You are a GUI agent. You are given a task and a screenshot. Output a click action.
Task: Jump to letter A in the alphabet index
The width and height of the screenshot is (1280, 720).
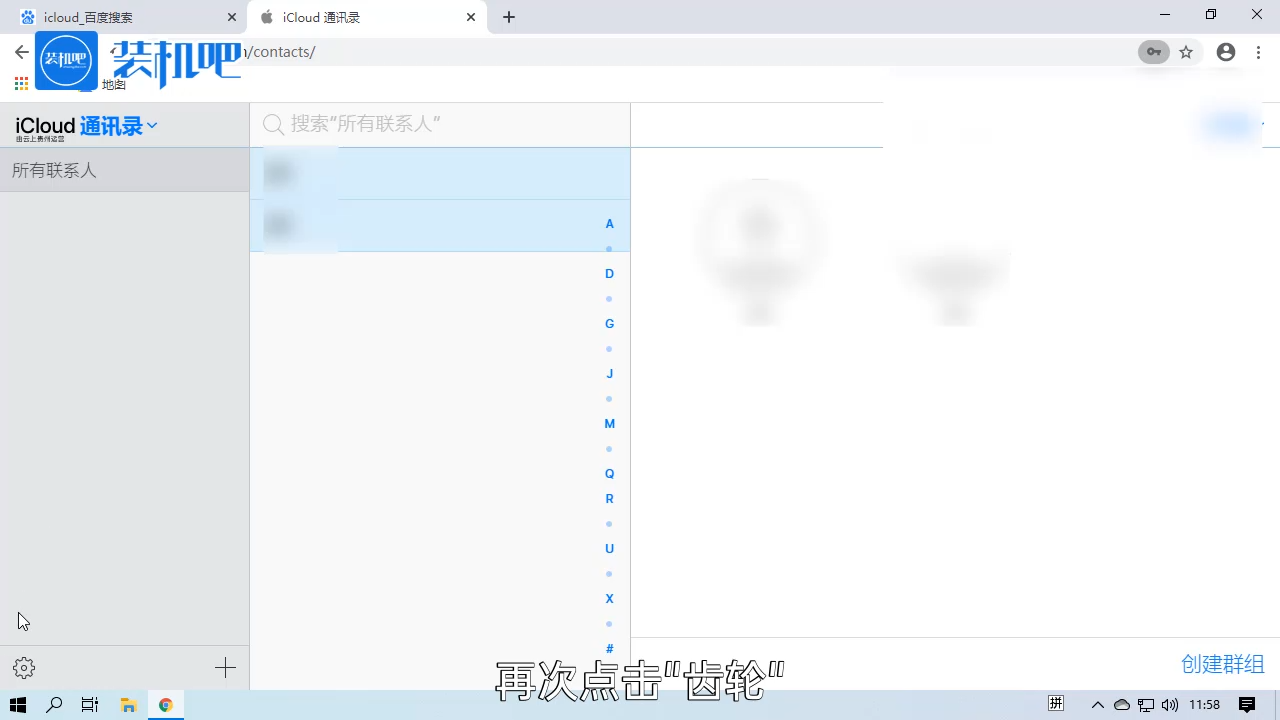(609, 223)
